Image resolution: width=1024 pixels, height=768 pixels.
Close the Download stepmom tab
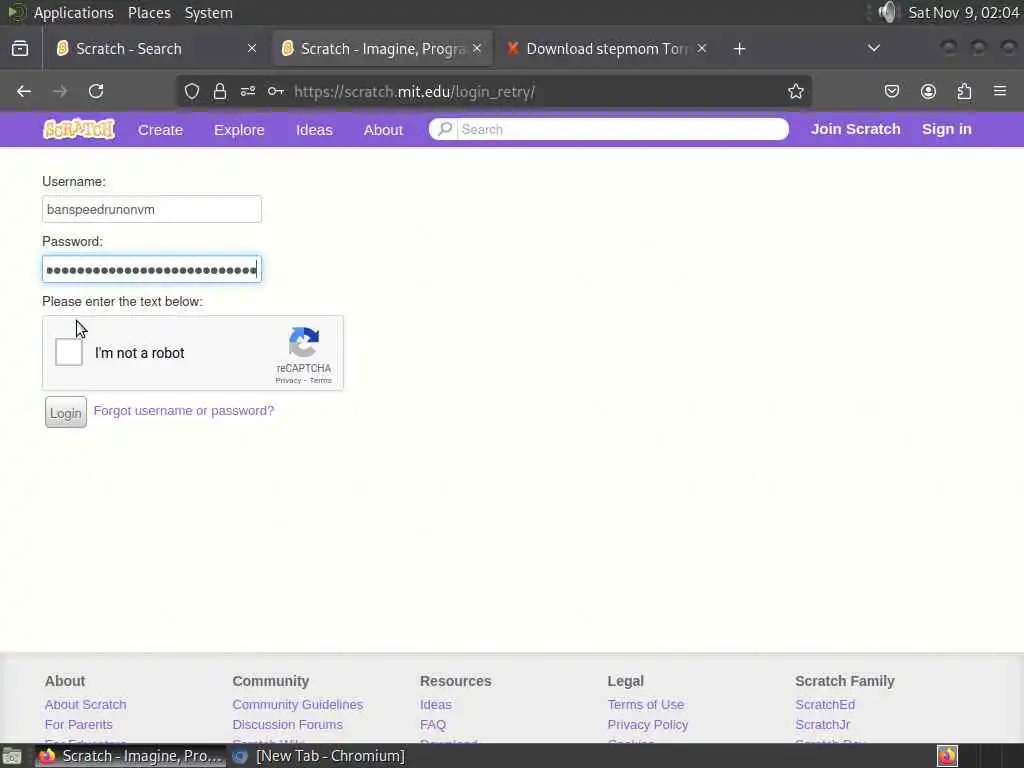click(702, 48)
